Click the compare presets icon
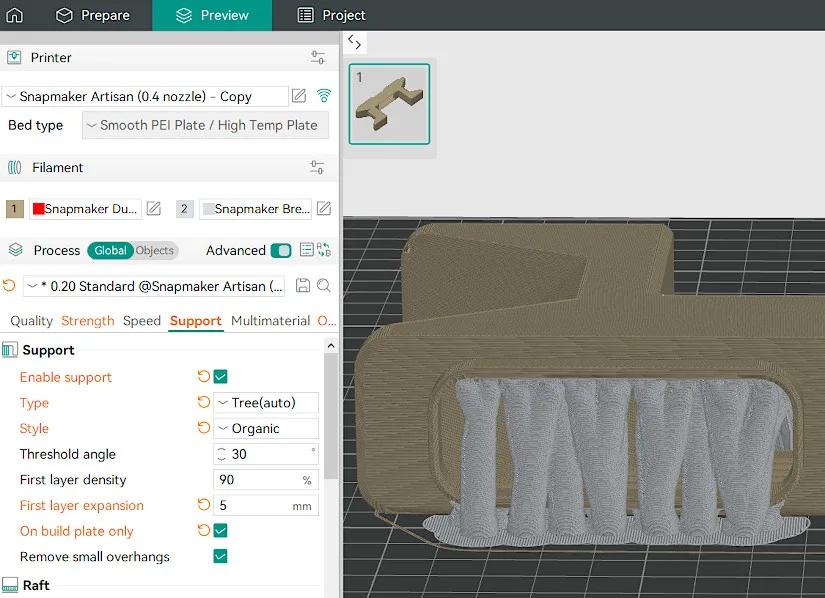This screenshot has height=598, width=825. pyautogui.click(x=324, y=249)
